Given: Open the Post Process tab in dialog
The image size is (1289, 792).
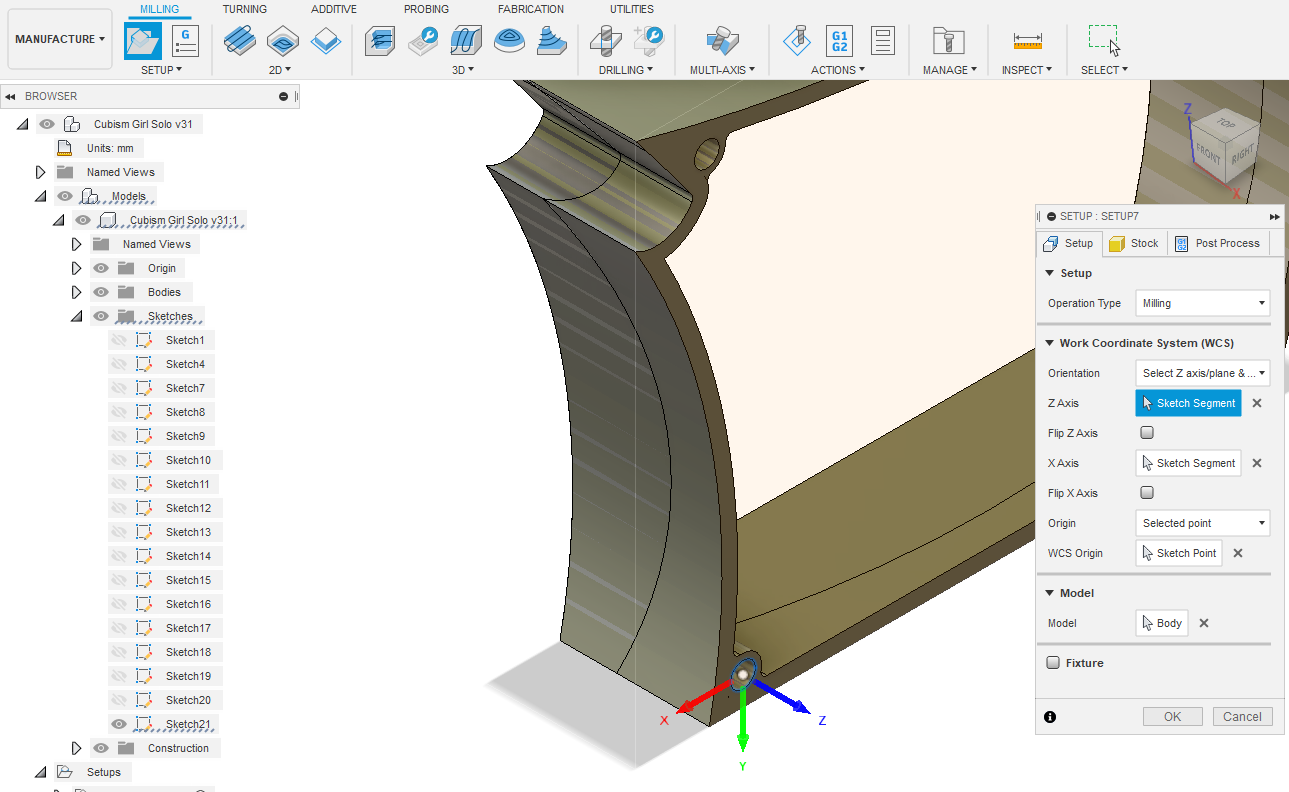Looking at the screenshot, I should pyautogui.click(x=1217, y=243).
